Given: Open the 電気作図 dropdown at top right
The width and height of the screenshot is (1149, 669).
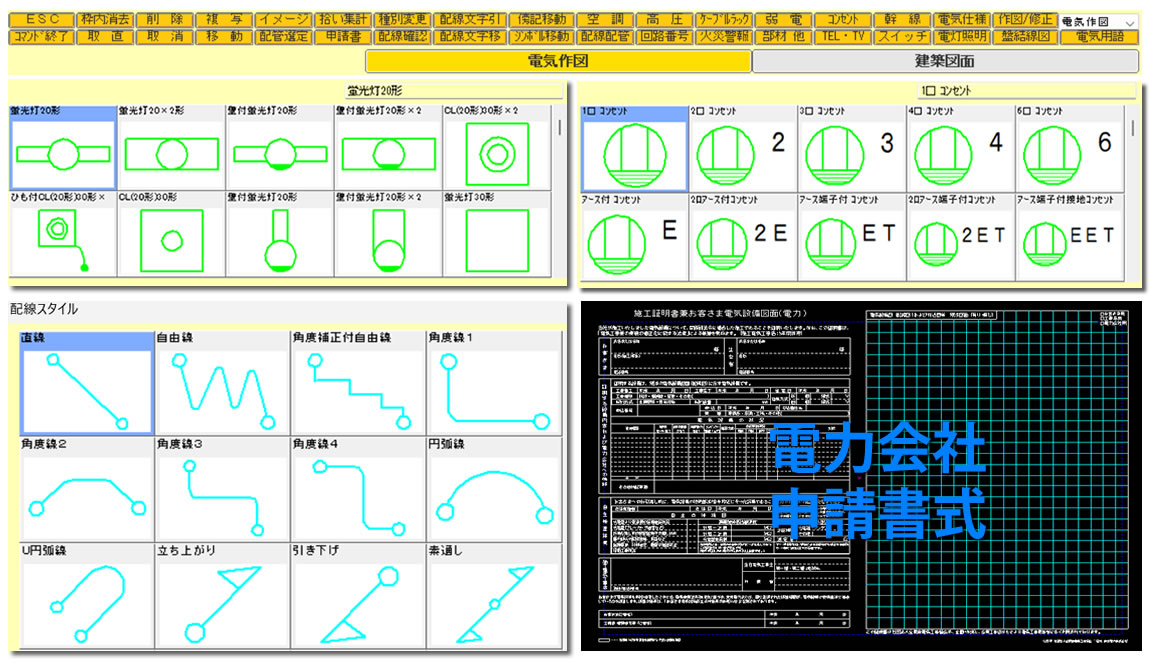Looking at the screenshot, I should coord(1098,21).
